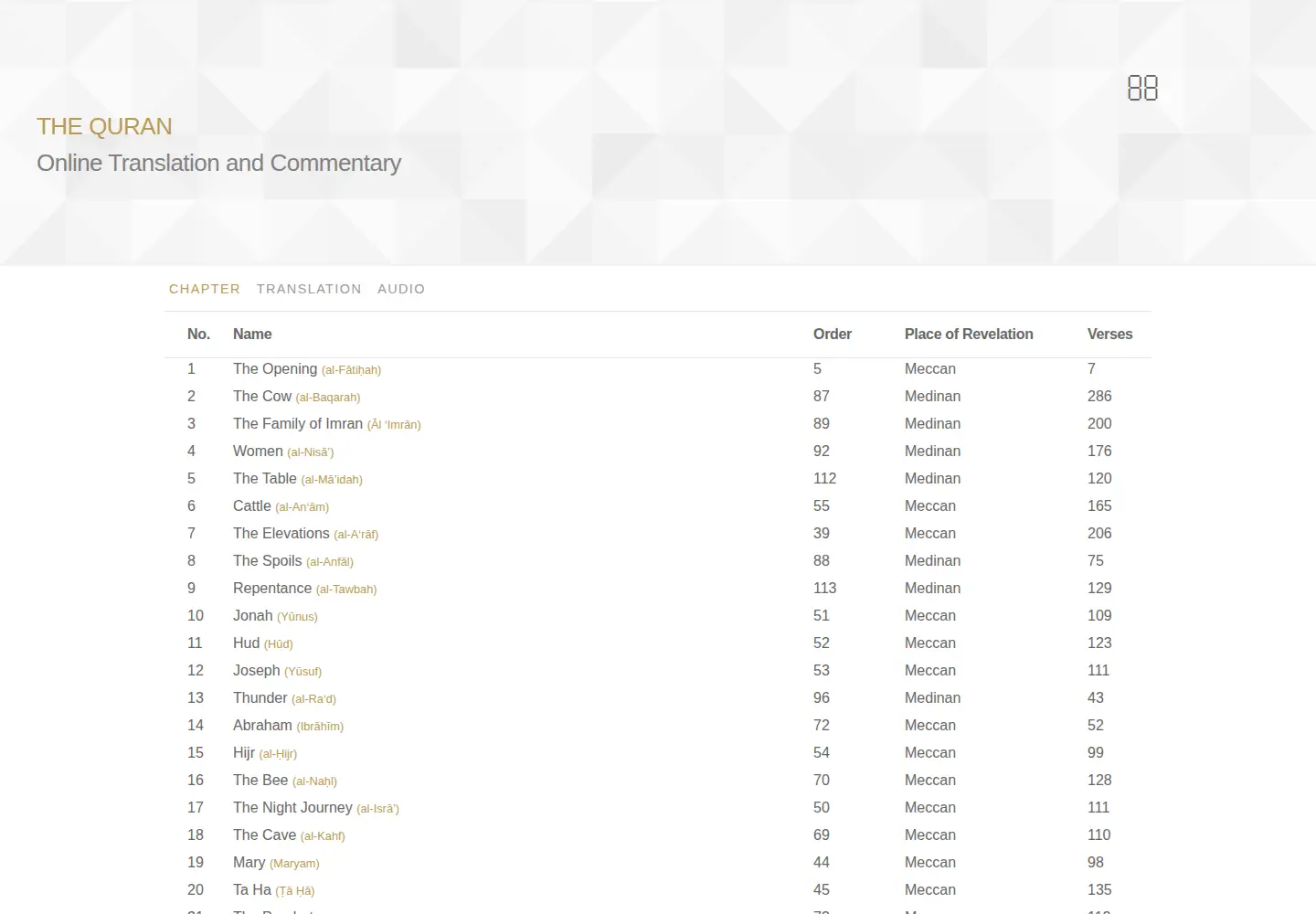Screen dimensions: 1316x914
Task: Click the Place of Revelation header
Action: [969, 335]
